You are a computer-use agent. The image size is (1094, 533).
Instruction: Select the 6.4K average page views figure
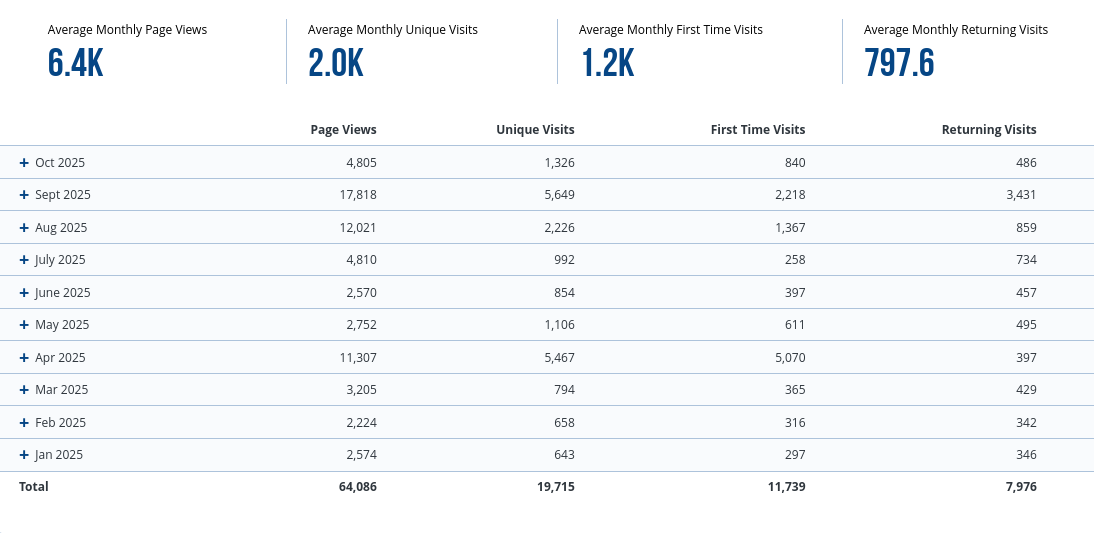click(75, 63)
